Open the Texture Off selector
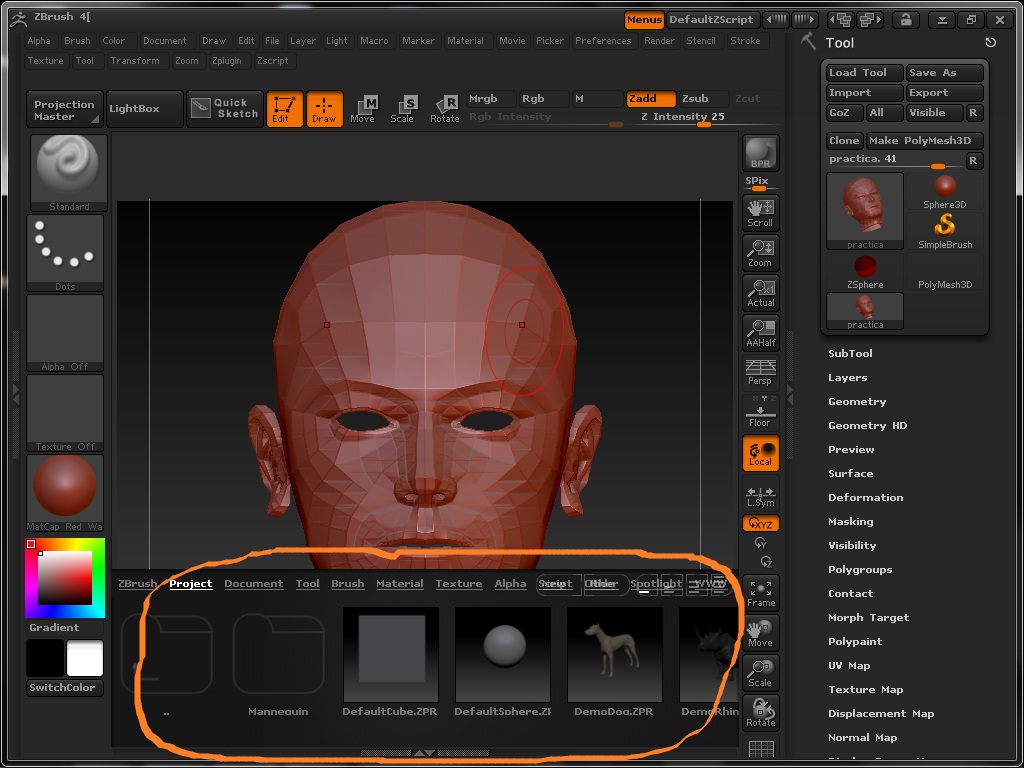 pos(65,413)
